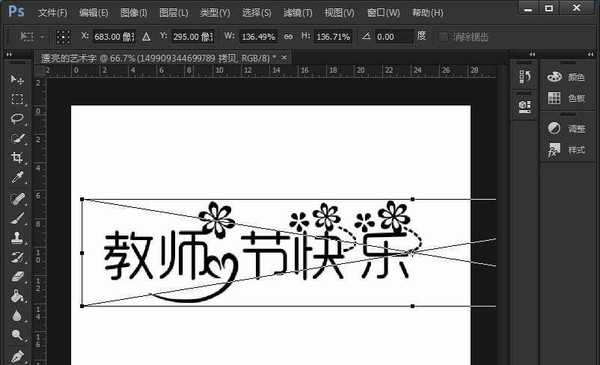The image size is (600, 365).
Task: Toggle relative positioning triangle icon
Action: coord(146,37)
